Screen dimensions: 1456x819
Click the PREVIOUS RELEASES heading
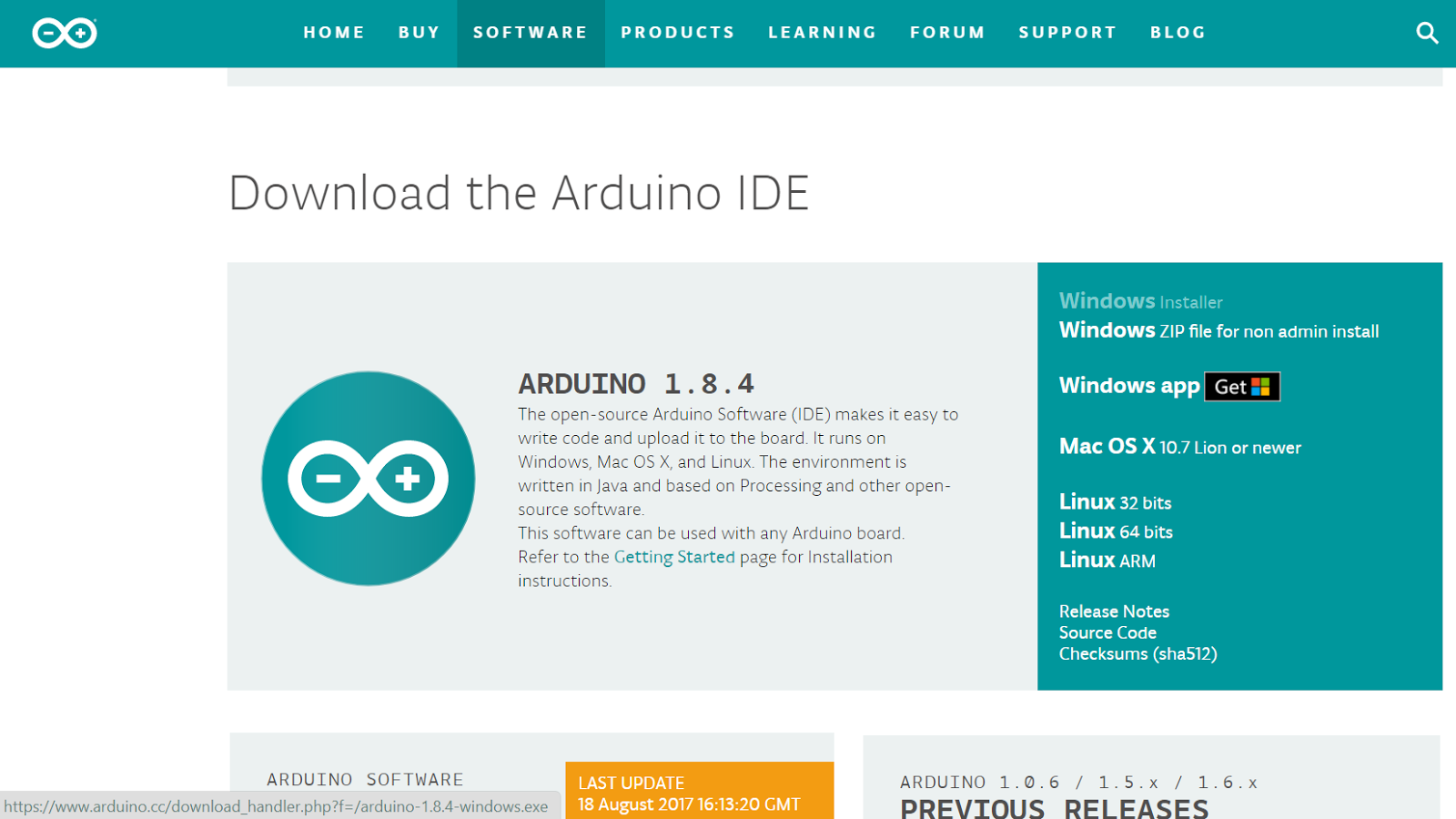pos(1053,806)
